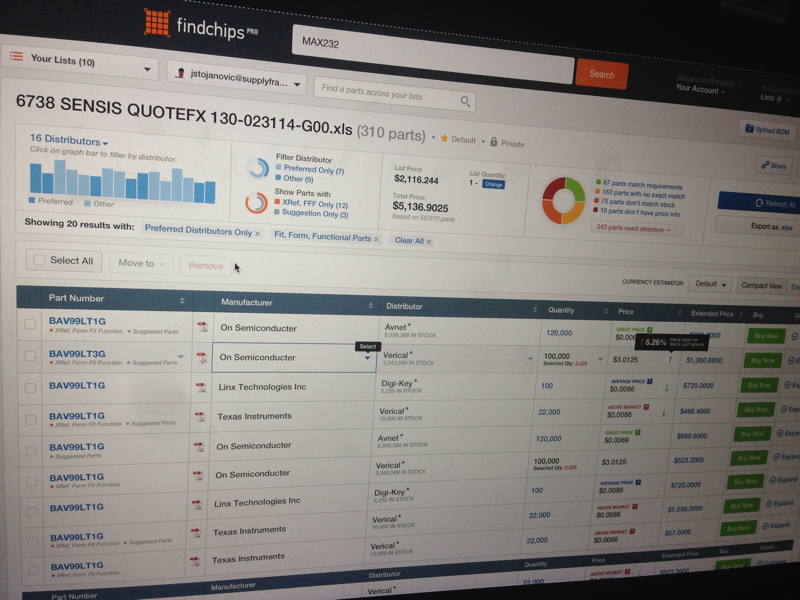Expand the Move to dropdown
The height and width of the screenshot is (600, 800).
point(160,262)
